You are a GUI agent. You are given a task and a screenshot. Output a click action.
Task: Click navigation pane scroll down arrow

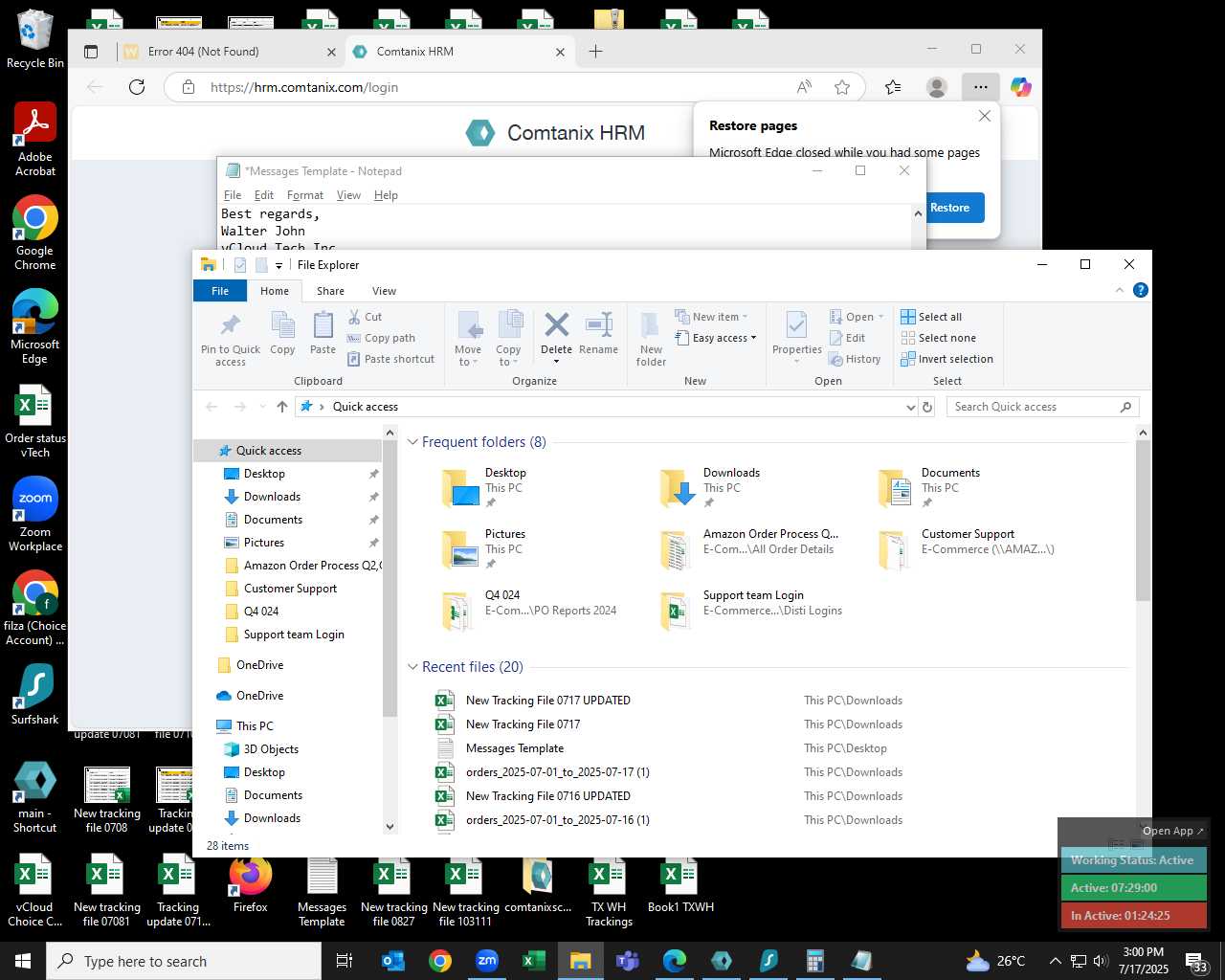coord(390,826)
